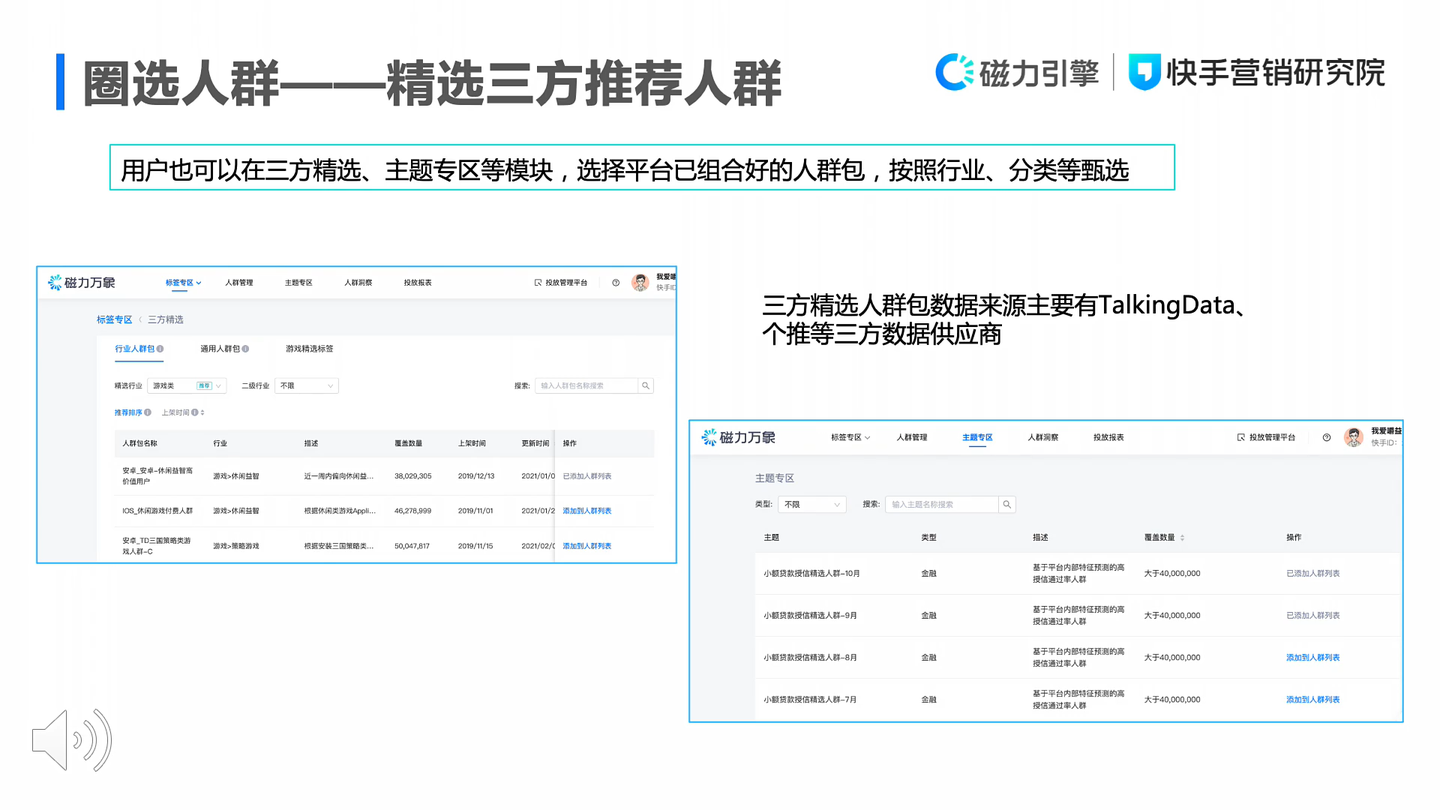Viewport: 1440px width, 810px height.
Task: Switch to 游戏精选标签 tab
Action: pos(310,349)
